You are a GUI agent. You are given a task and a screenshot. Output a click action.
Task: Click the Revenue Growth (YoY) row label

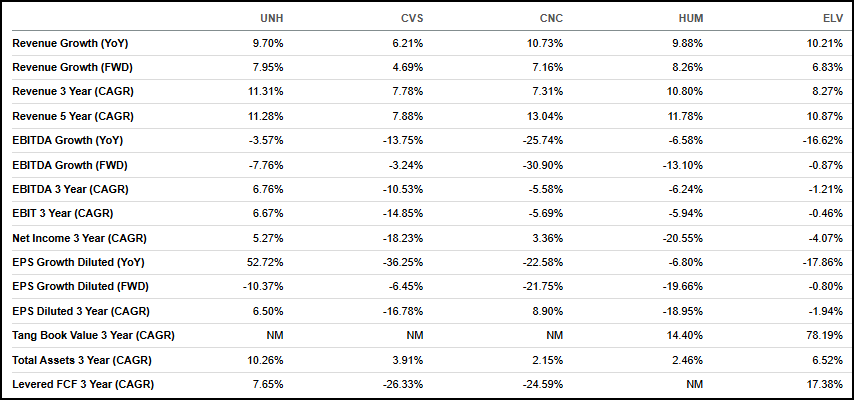pos(70,43)
